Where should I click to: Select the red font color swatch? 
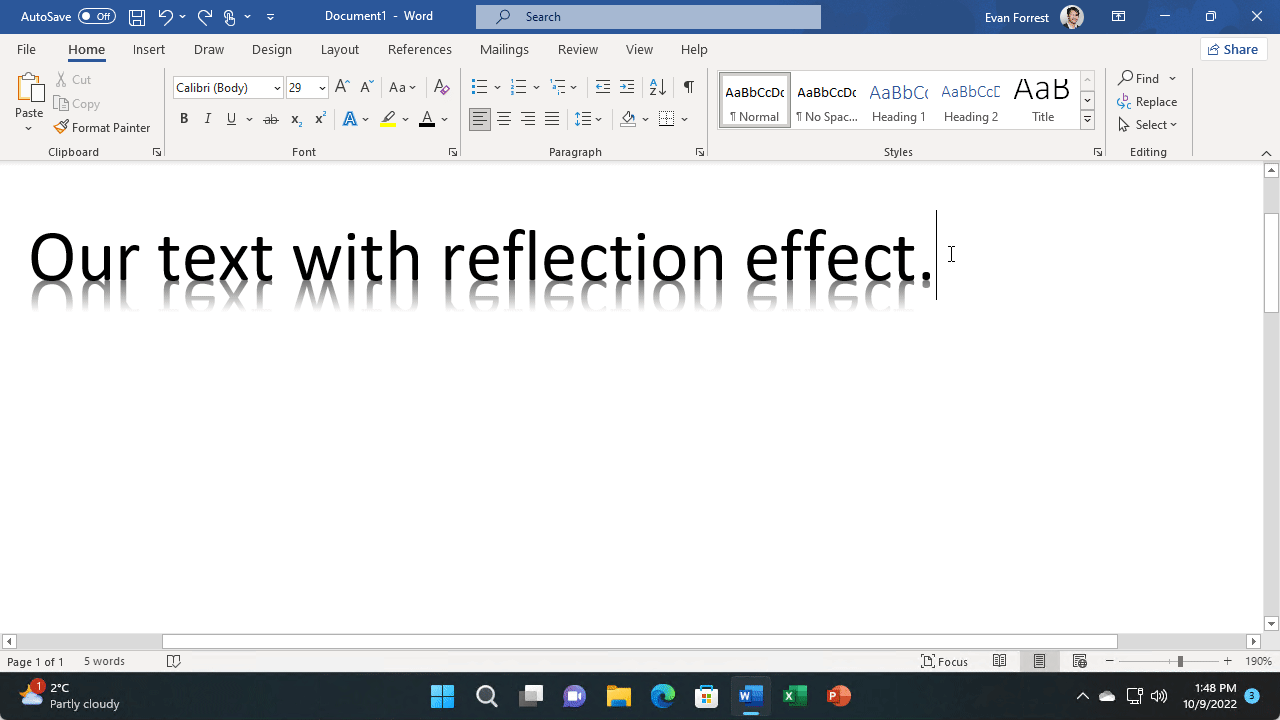[x=426, y=121]
